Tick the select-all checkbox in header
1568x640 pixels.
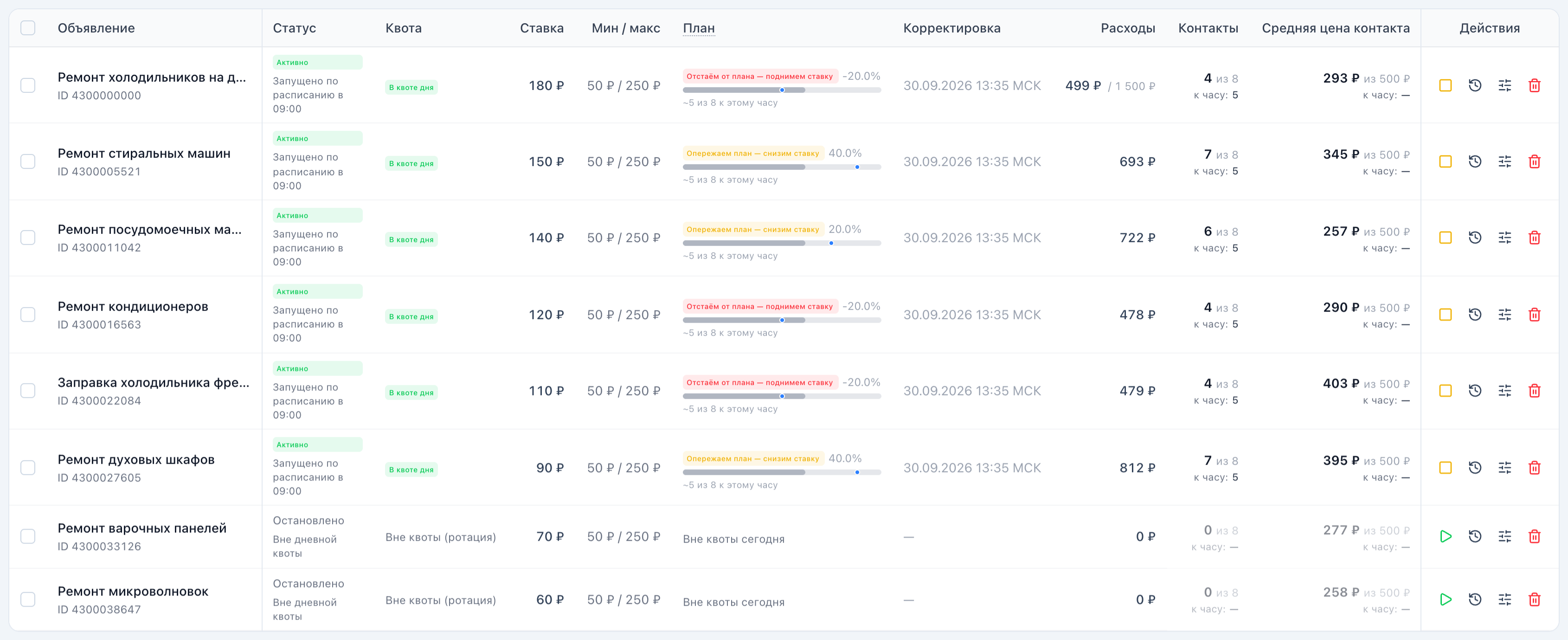(28, 28)
